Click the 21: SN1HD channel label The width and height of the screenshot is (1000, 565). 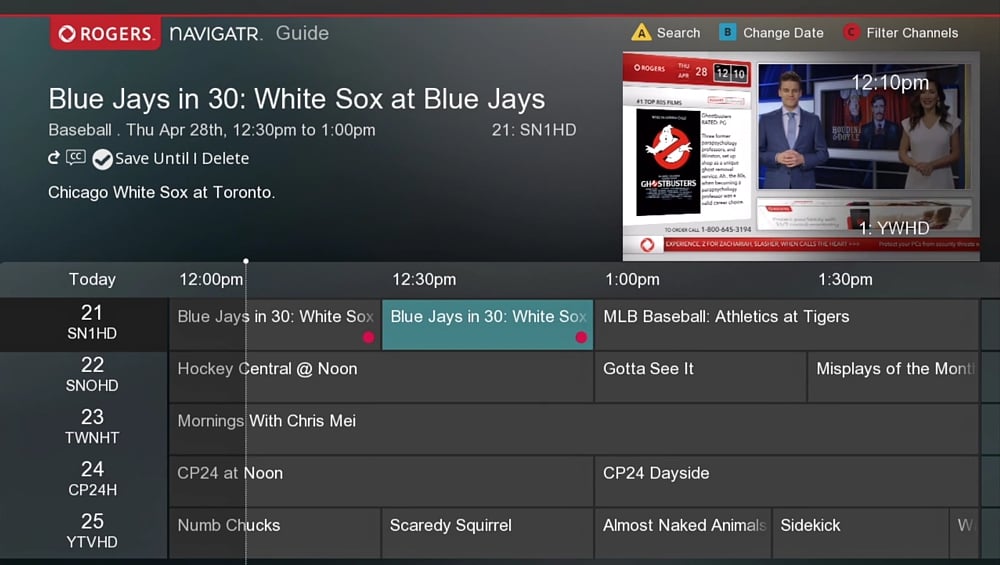tap(534, 130)
